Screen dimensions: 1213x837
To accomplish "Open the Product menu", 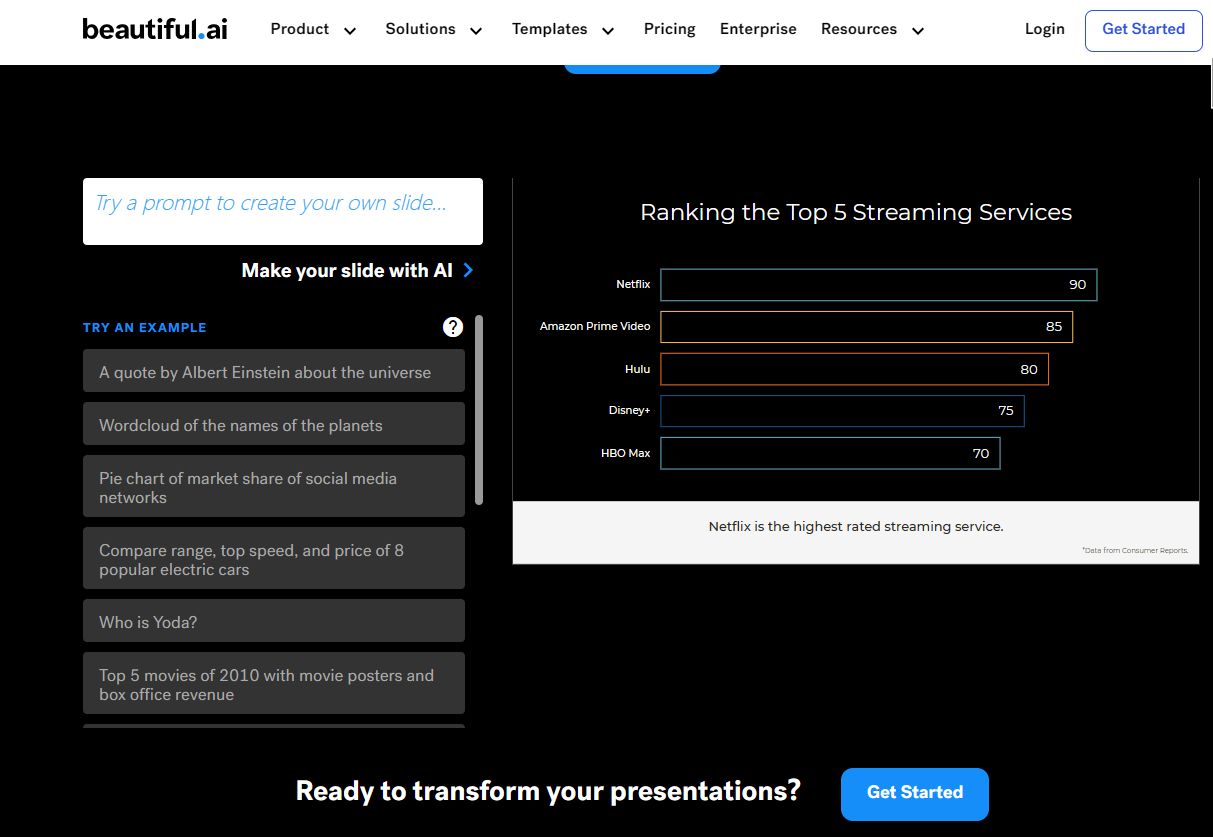I will (300, 29).
